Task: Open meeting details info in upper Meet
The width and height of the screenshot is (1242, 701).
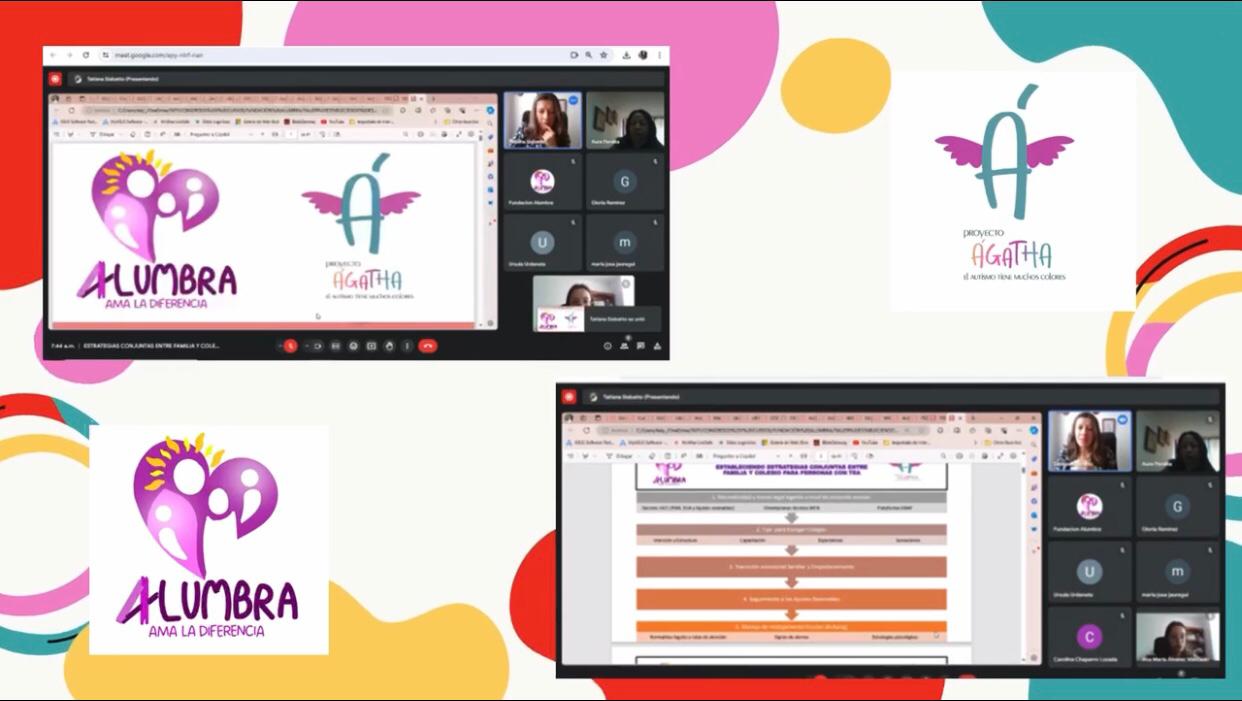Action: tap(607, 346)
